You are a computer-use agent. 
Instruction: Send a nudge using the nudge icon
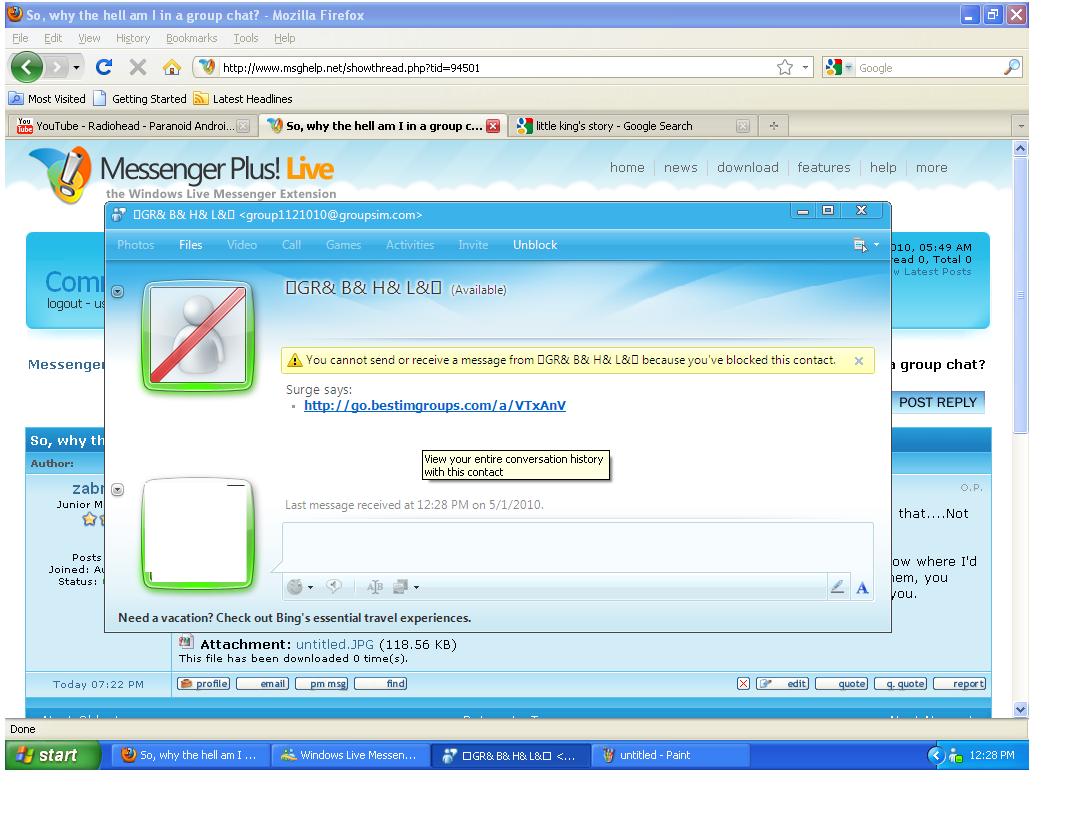pyautogui.click(x=334, y=587)
